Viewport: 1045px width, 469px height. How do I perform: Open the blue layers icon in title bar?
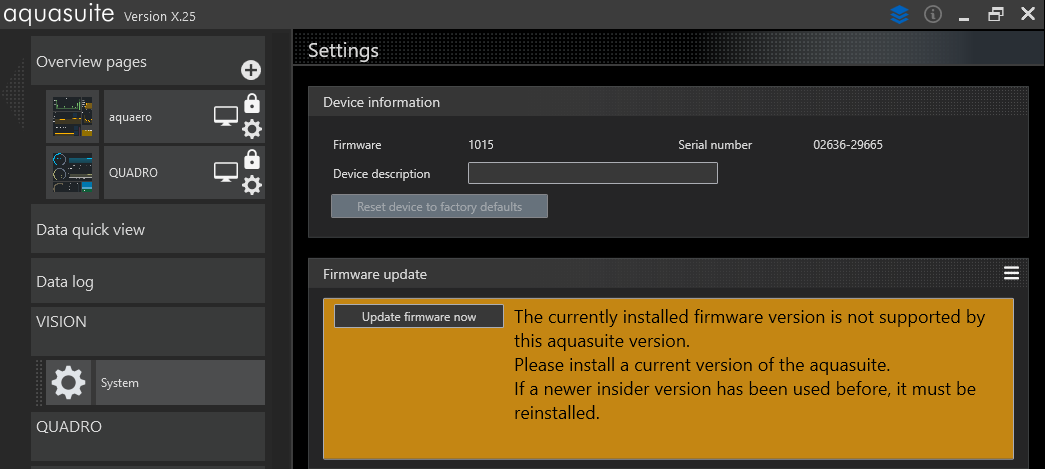(899, 15)
